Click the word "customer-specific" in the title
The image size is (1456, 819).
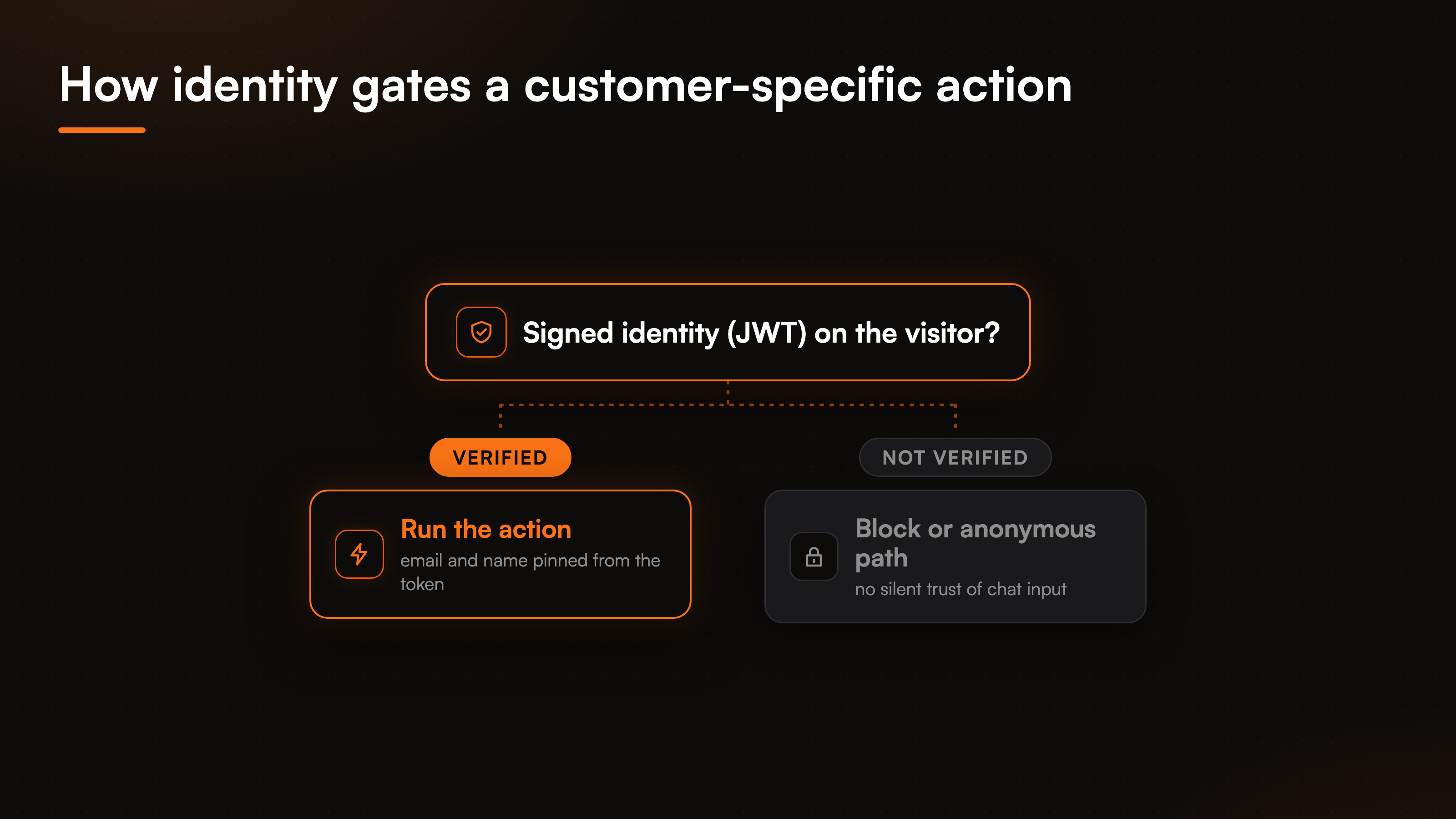(x=723, y=86)
